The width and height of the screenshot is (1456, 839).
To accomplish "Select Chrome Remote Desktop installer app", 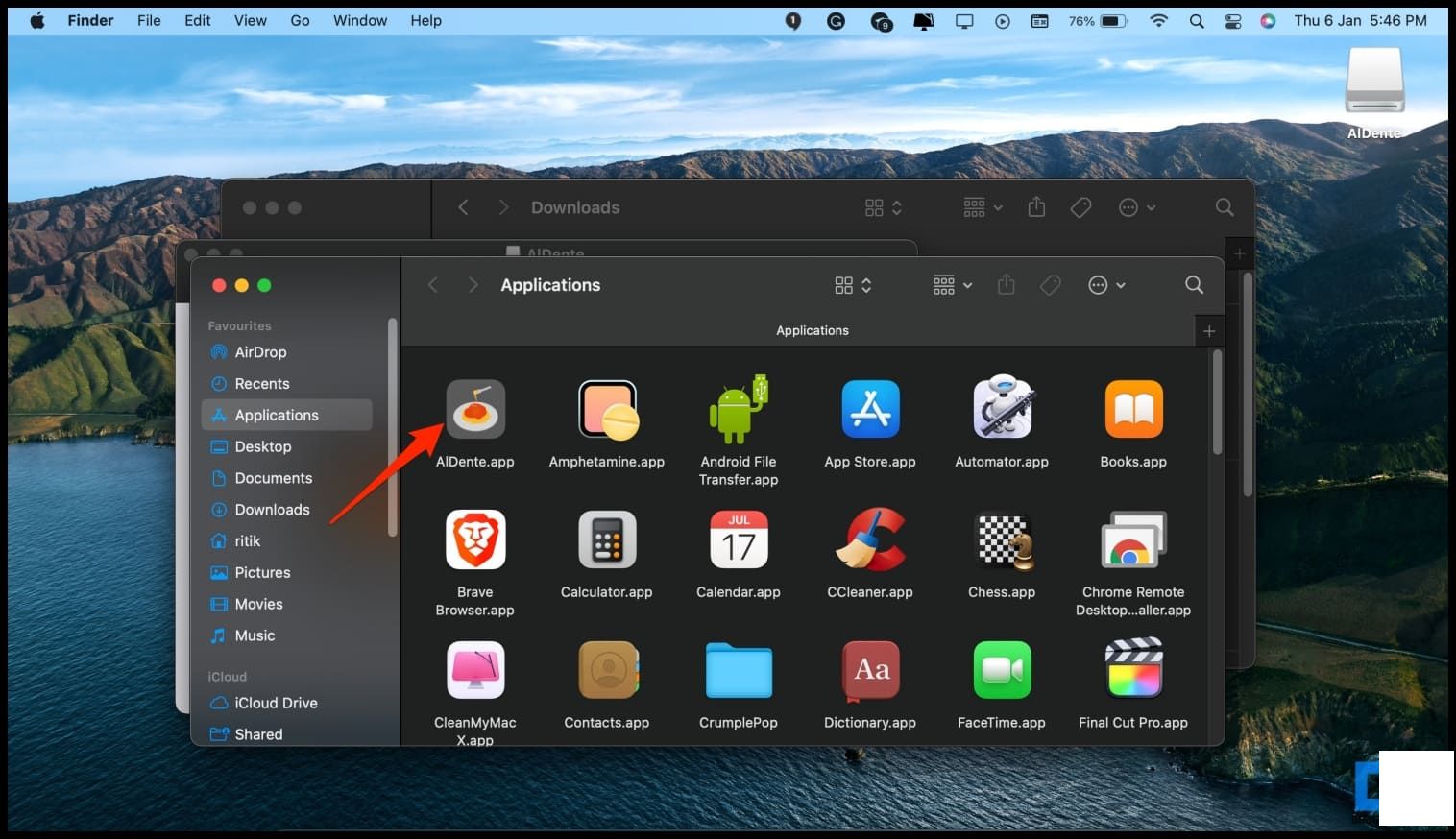I will coord(1133,539).
